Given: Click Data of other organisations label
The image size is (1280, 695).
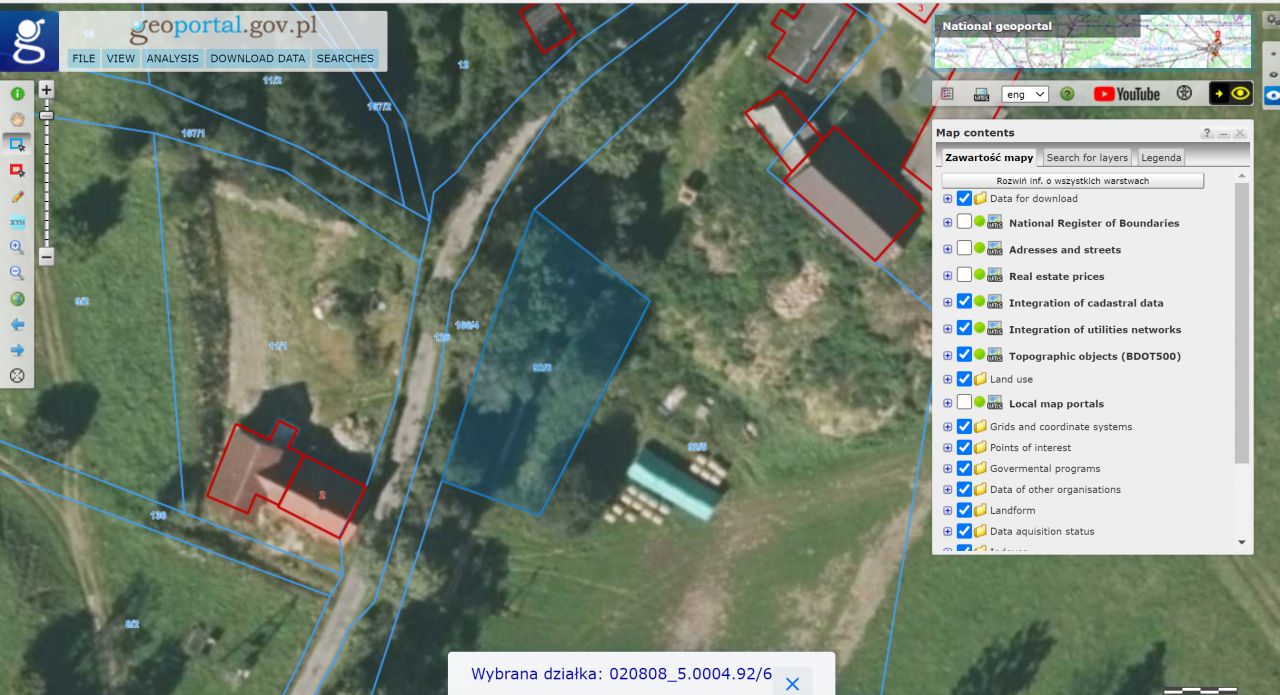Looking at the screenshot, I should click(1055, 489).
